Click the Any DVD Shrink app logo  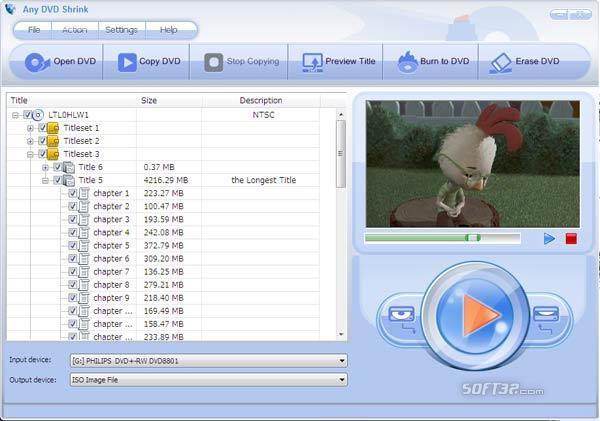tap(10, 9)
